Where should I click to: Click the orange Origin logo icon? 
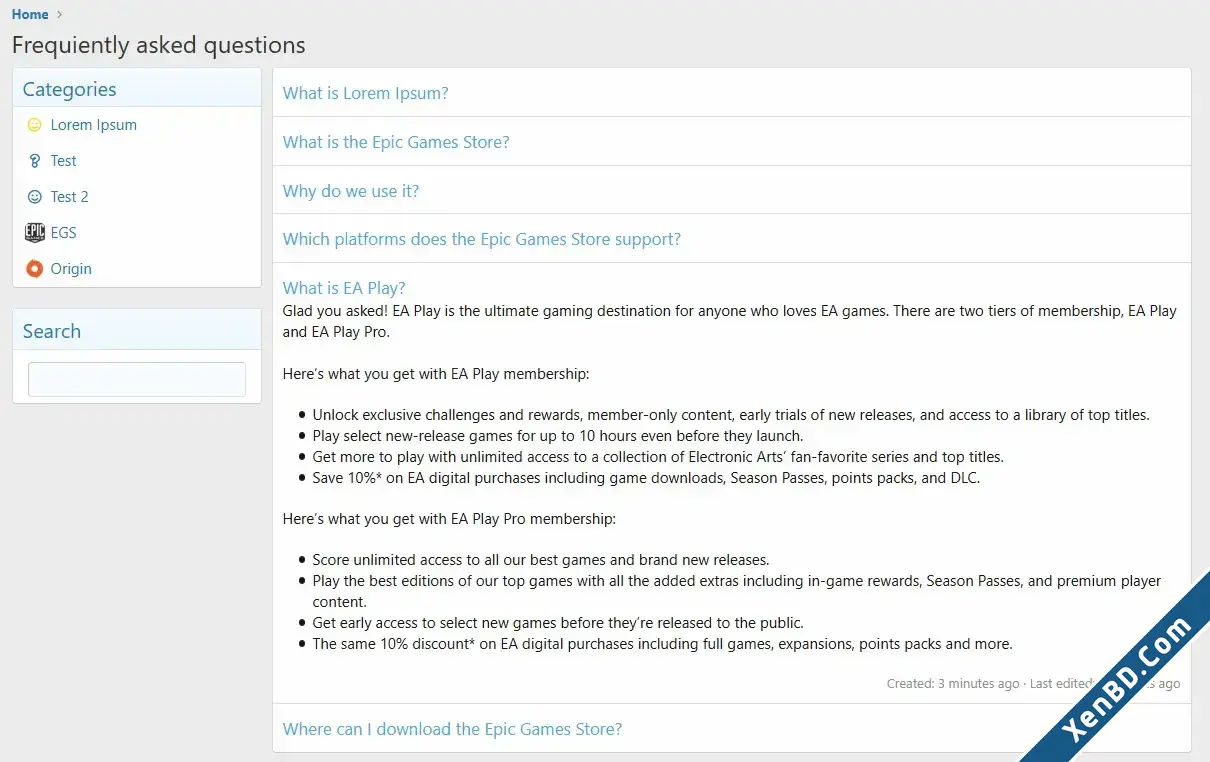coord(34,269)
